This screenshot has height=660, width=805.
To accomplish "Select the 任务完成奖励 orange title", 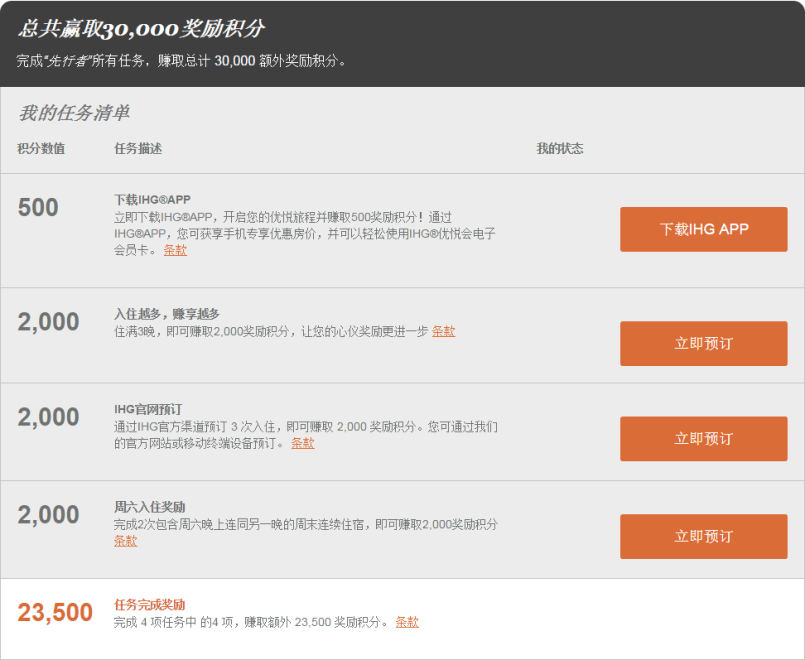I will coord(149,605).
